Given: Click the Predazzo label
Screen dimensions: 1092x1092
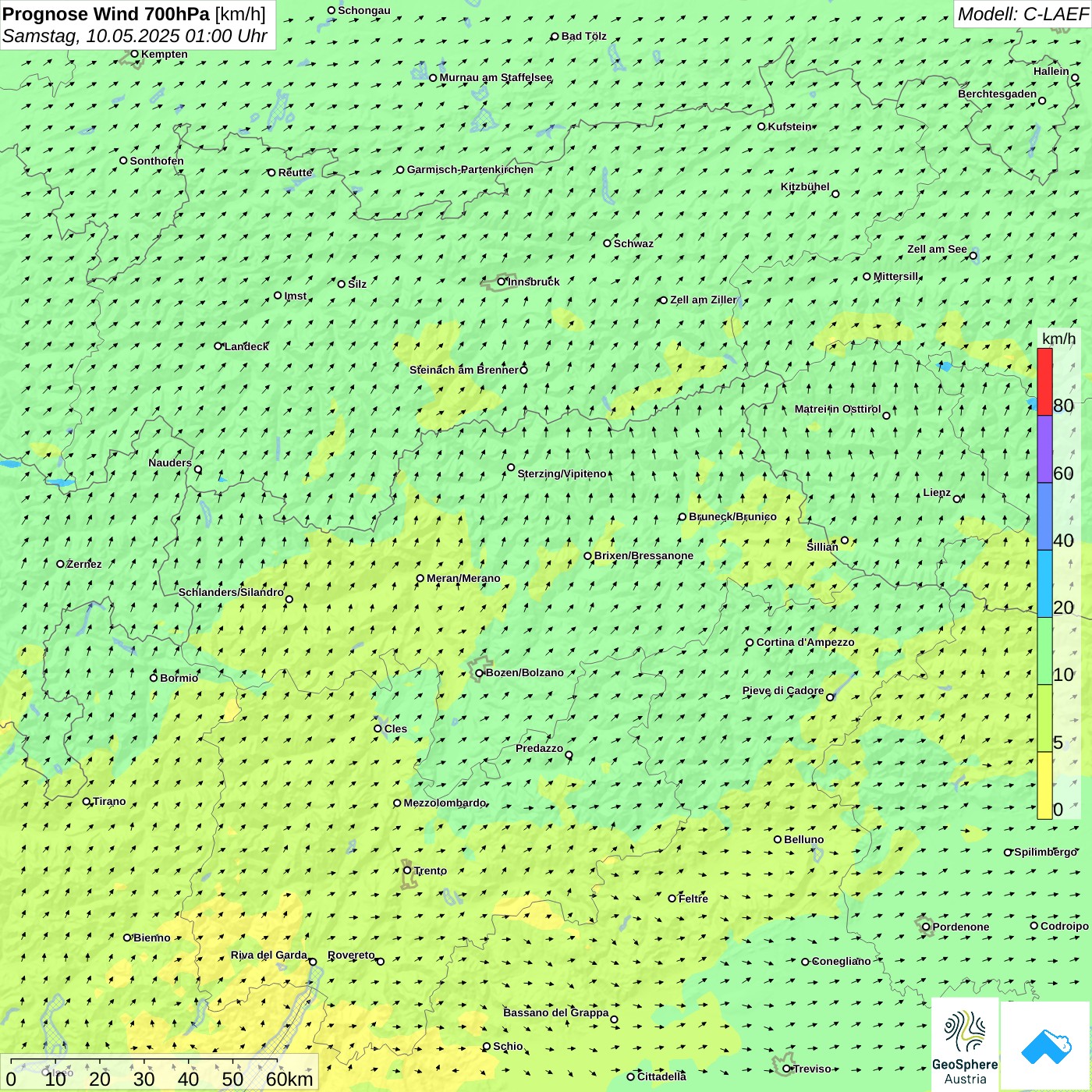Looking at the screenshot, I should (539, 748).
